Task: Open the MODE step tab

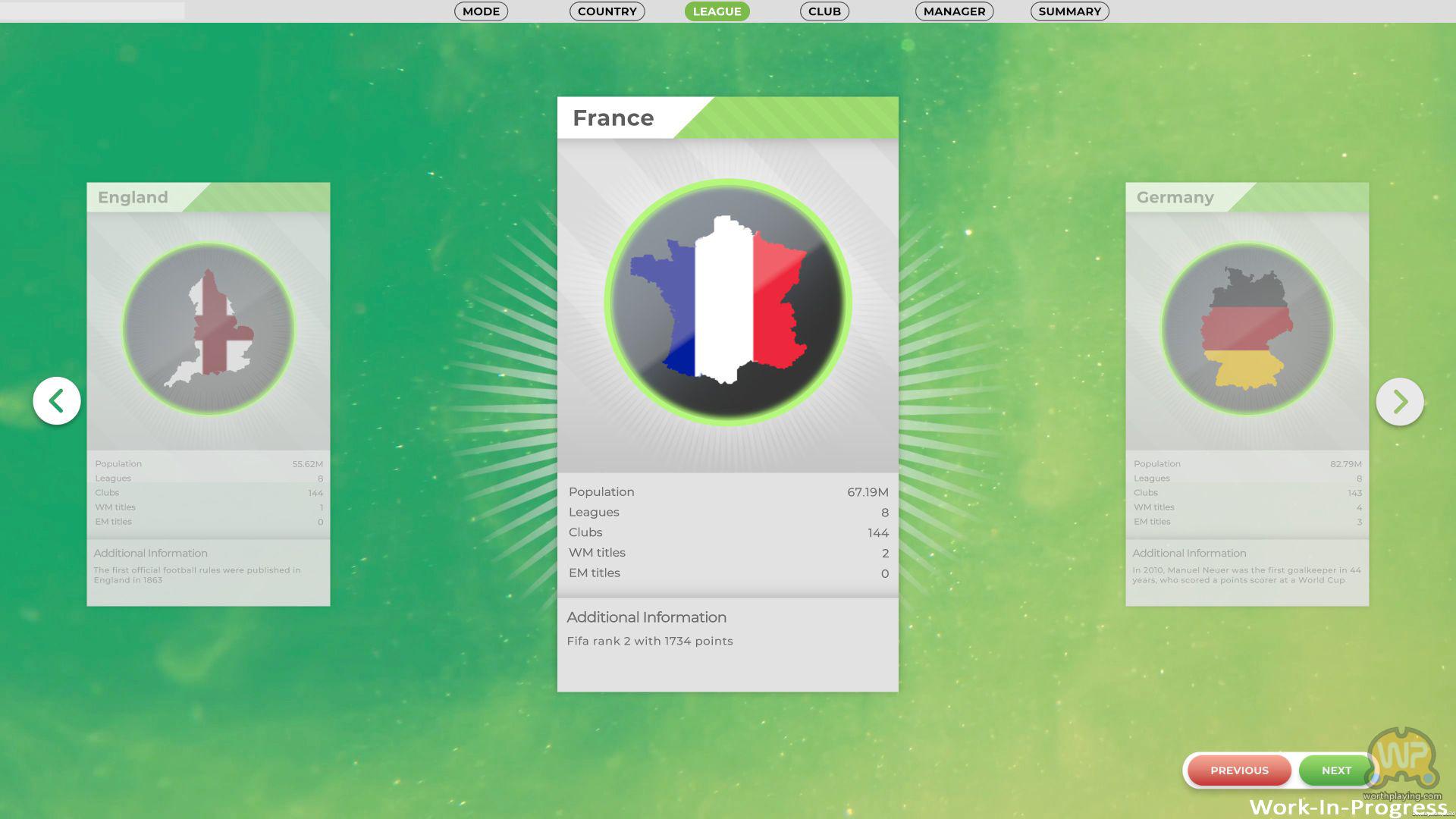Action: point(481,11)
